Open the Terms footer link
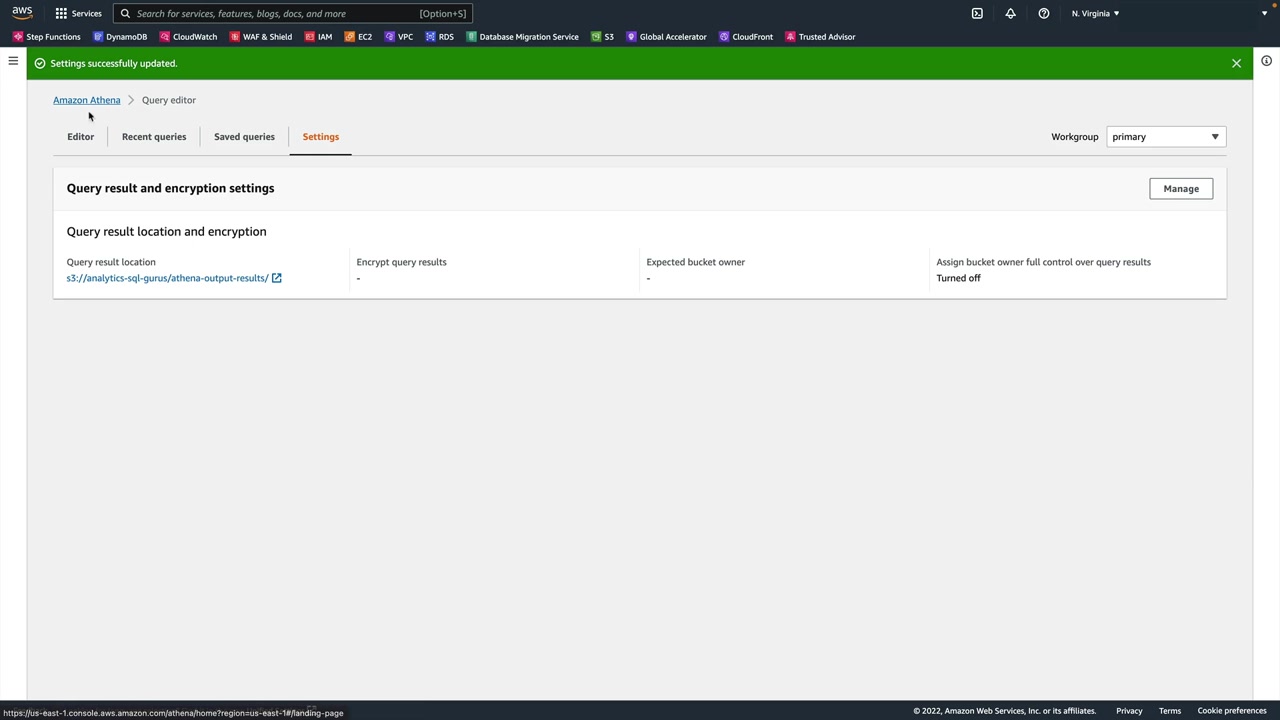The width and height of the screenshot is (1280, 720). (1170, 711)
